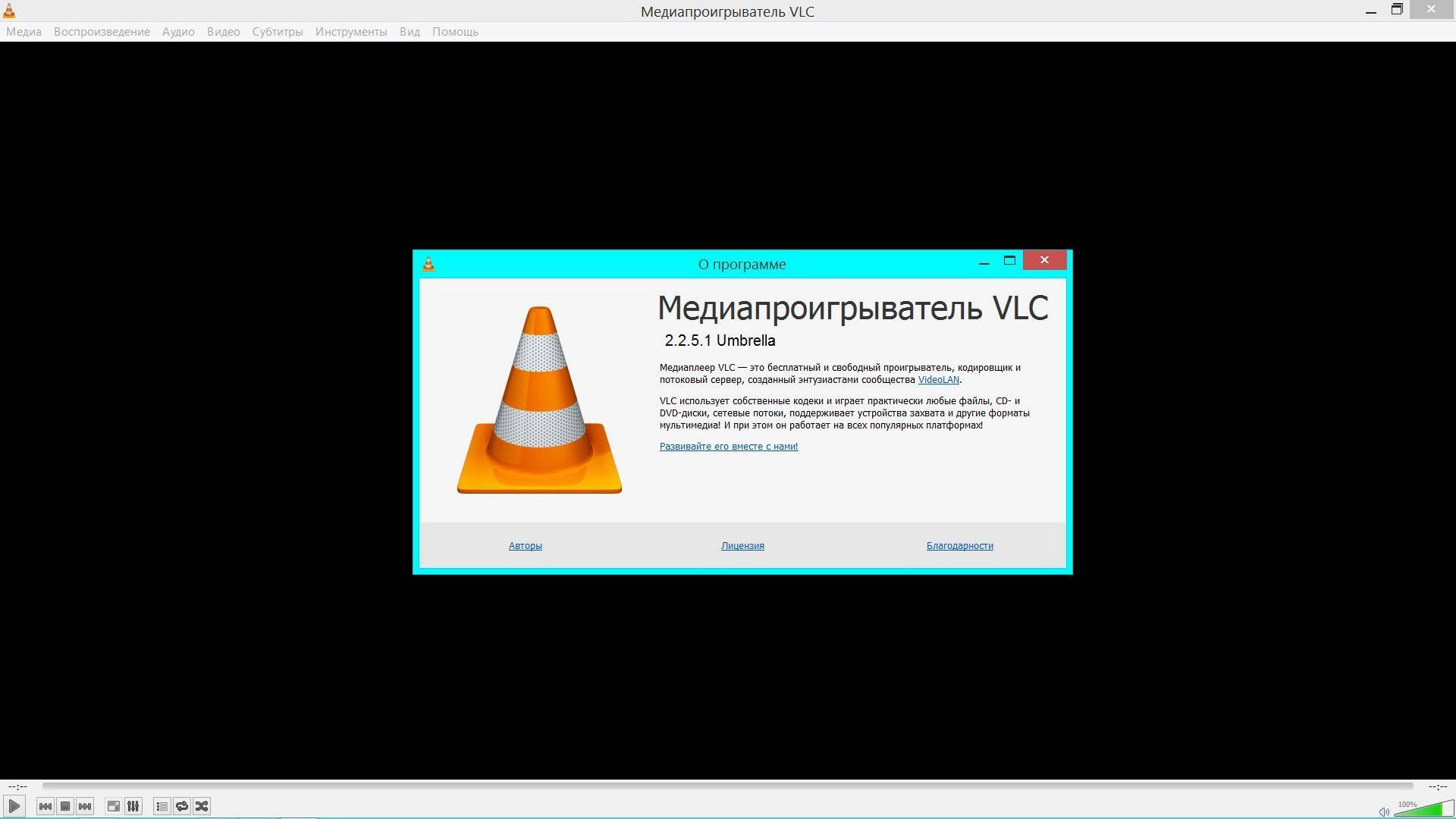Open the extended settings equalizer icon
Screen dimensions: 1456x819
133,806
